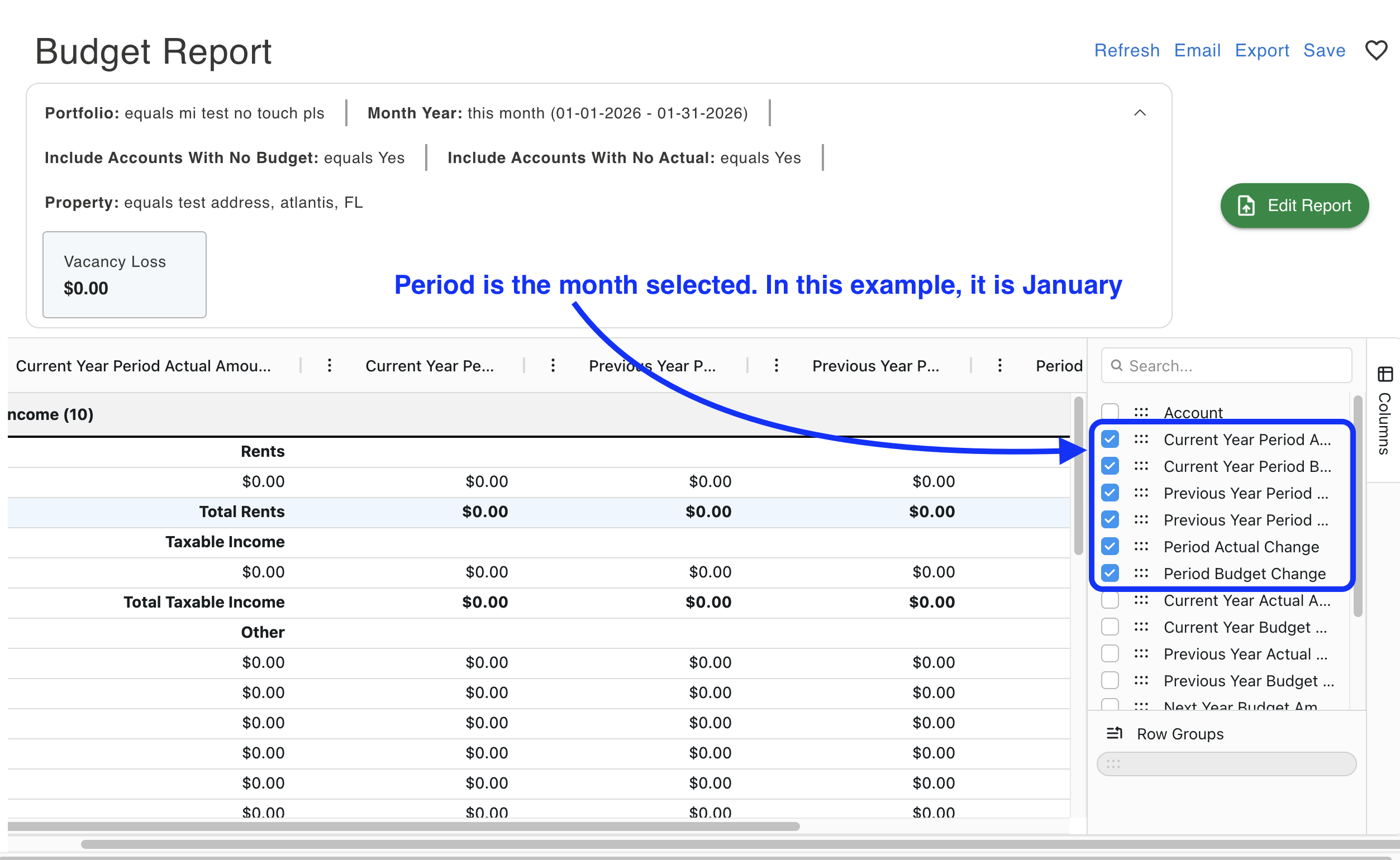Click the Columns side panel icon
The image size is (1400, 860).
pos(1385,374)
